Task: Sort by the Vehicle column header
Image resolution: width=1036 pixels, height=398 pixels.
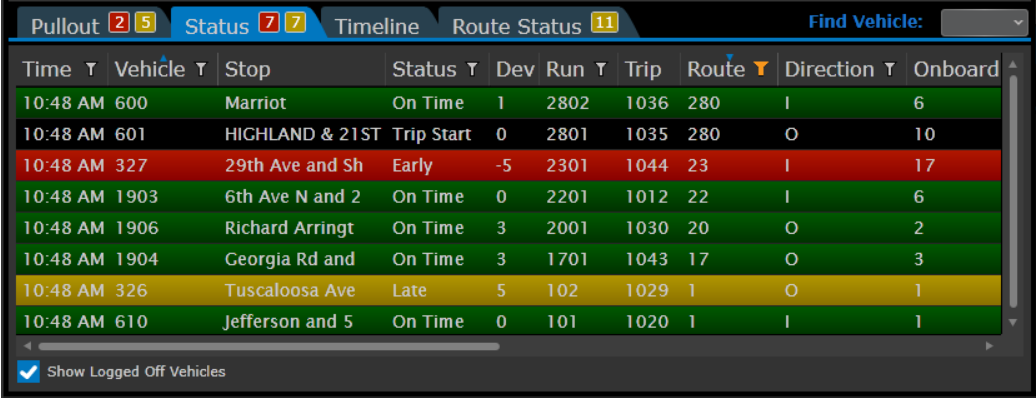Action: [x=150, y=69]
